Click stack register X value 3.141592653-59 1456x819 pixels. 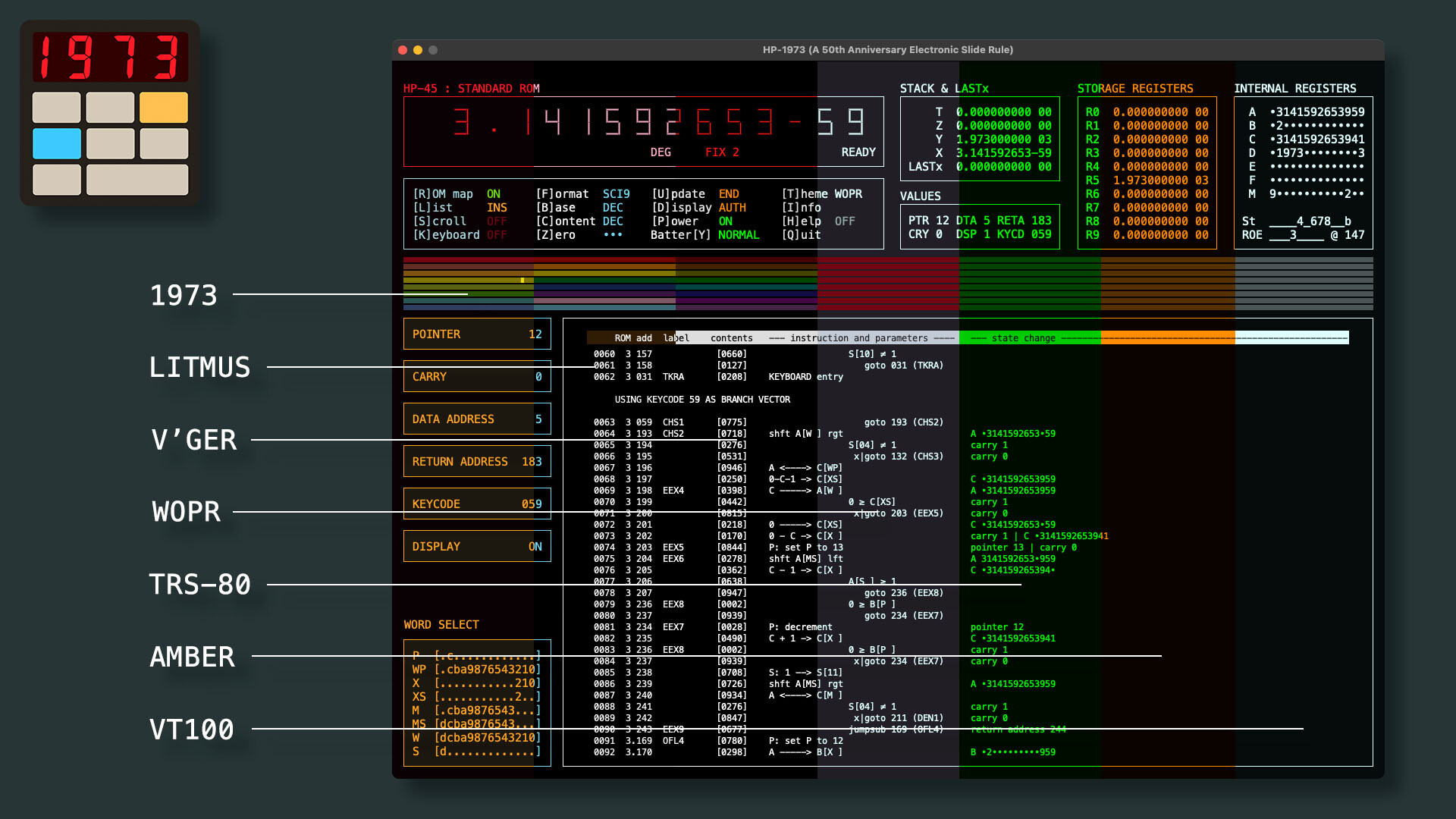[1003, 153]
